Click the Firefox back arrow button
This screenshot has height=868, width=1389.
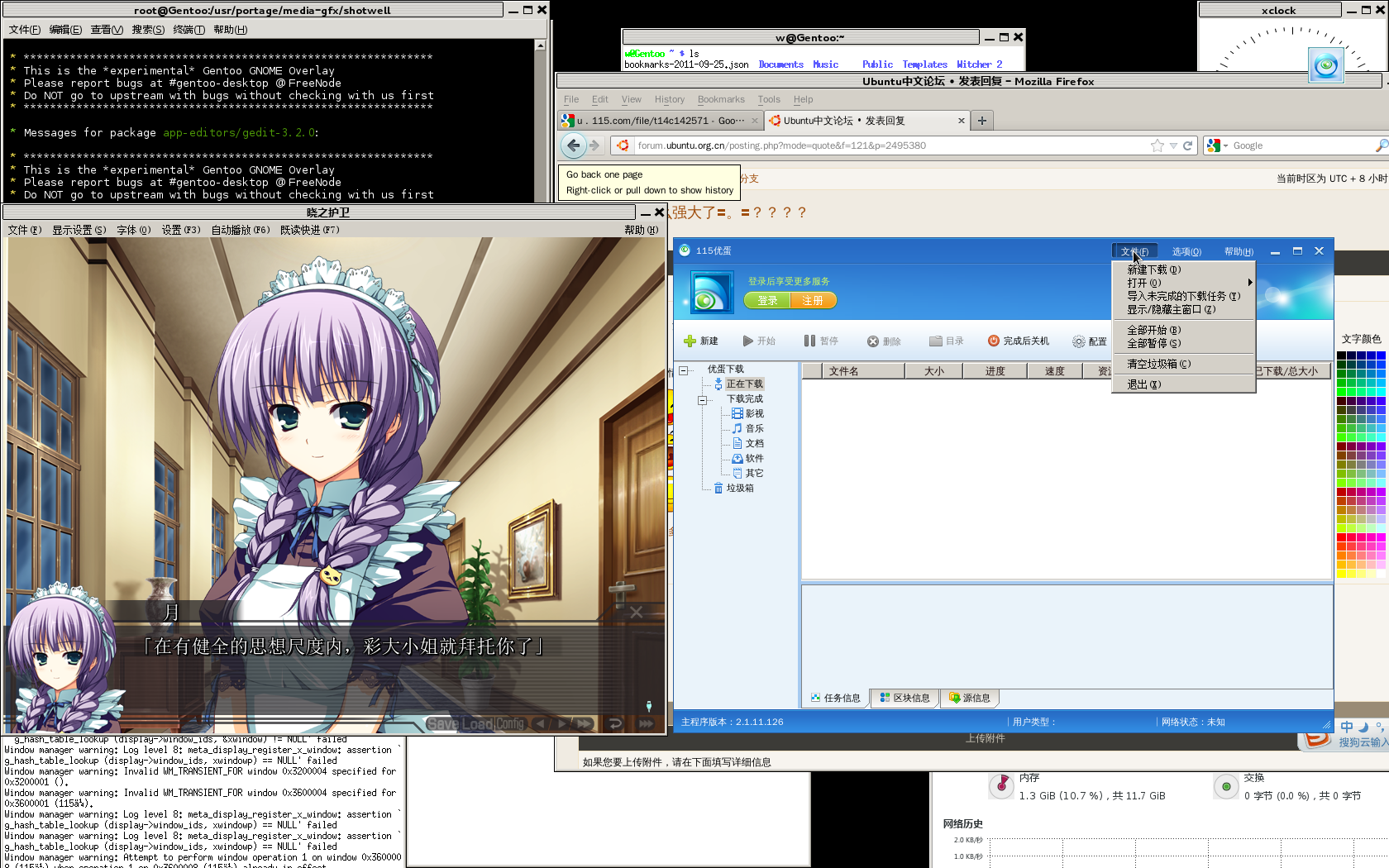pos(573,145)
